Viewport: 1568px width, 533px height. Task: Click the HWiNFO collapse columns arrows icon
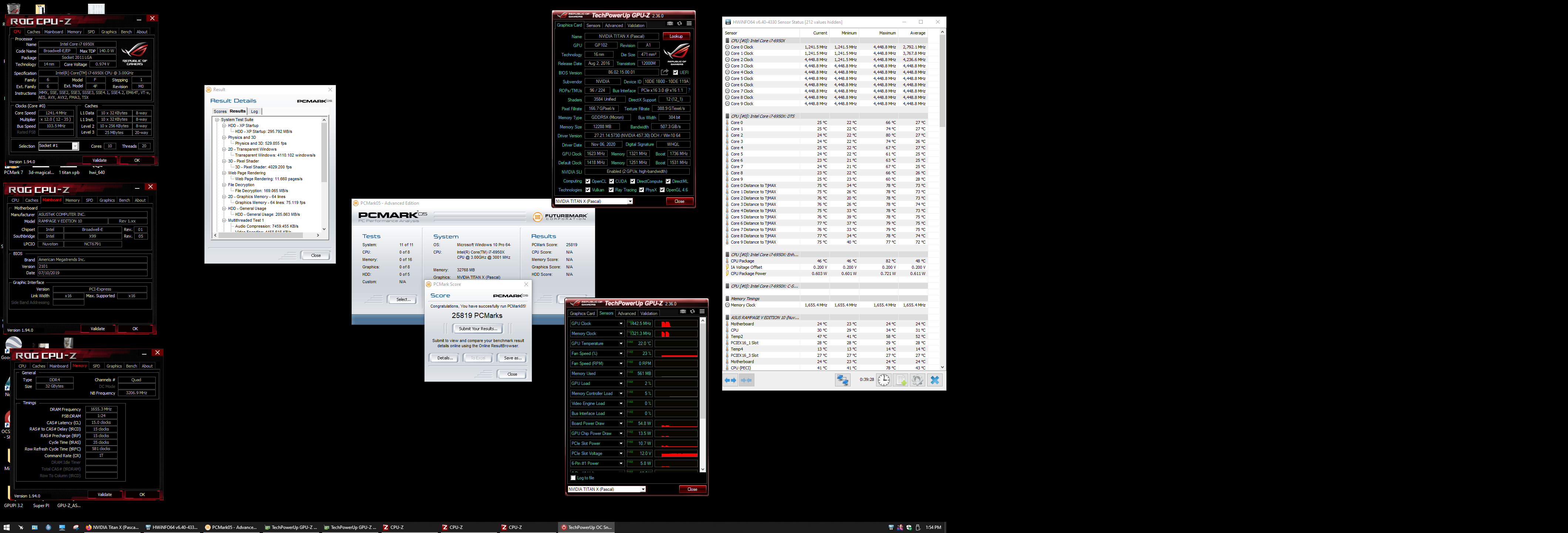coord(746,380)
